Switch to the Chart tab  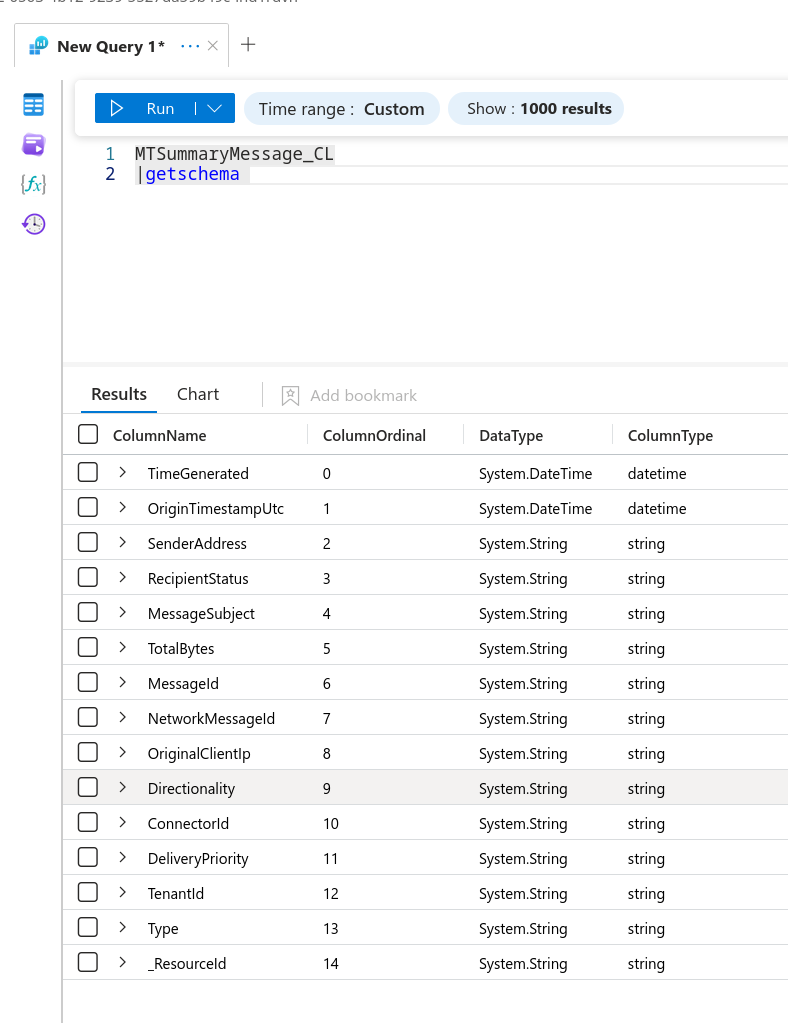point(198,394)
